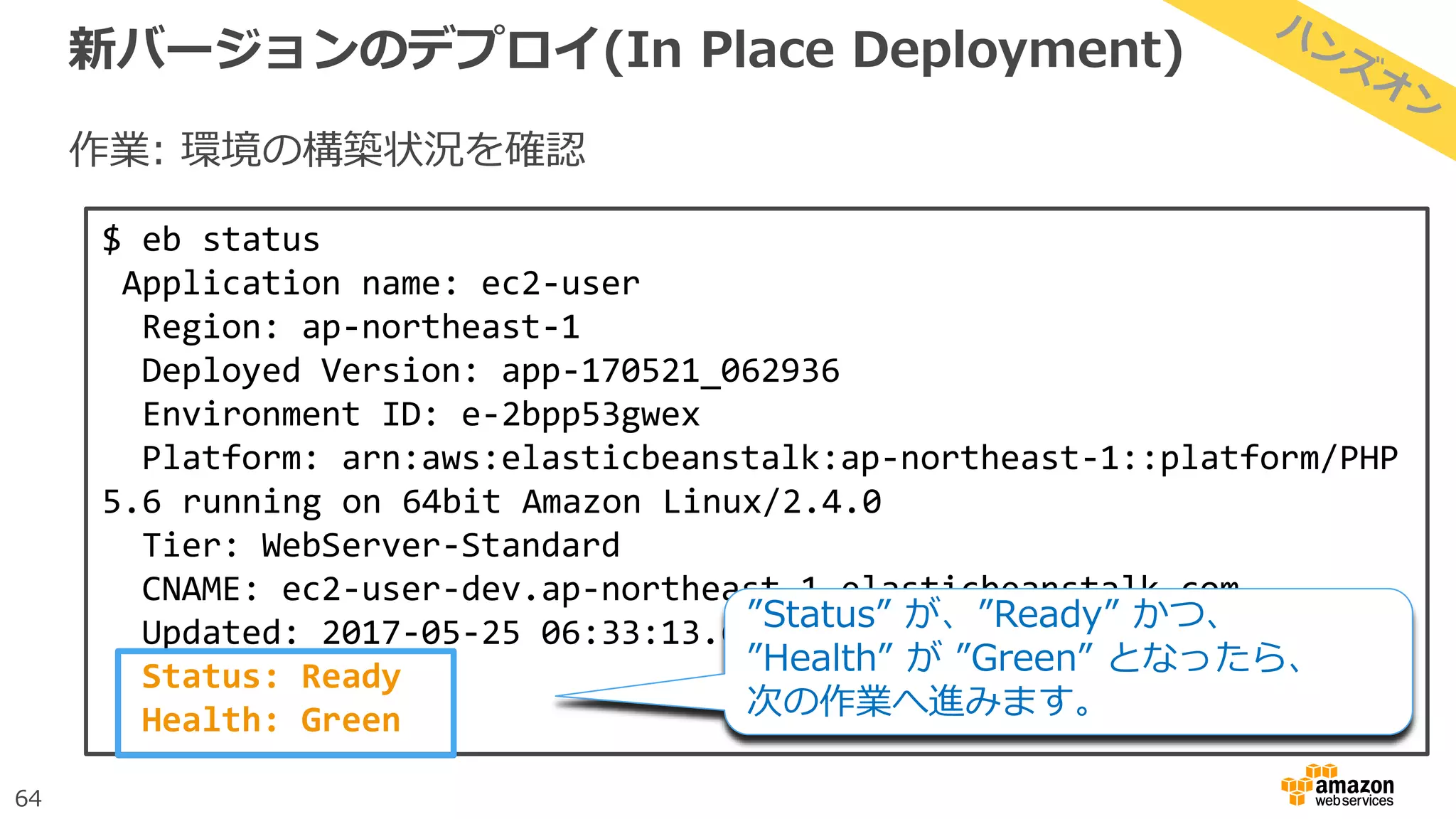Click 'Environment ID: e-2bpp53gwex' line

[421, 415]
